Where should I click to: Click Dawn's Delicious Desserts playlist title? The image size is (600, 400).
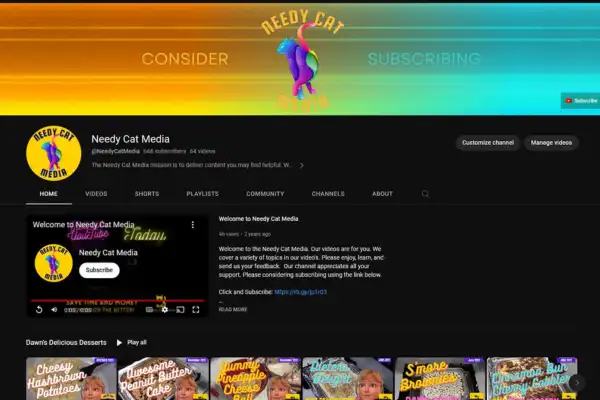[x=66, y=343]
